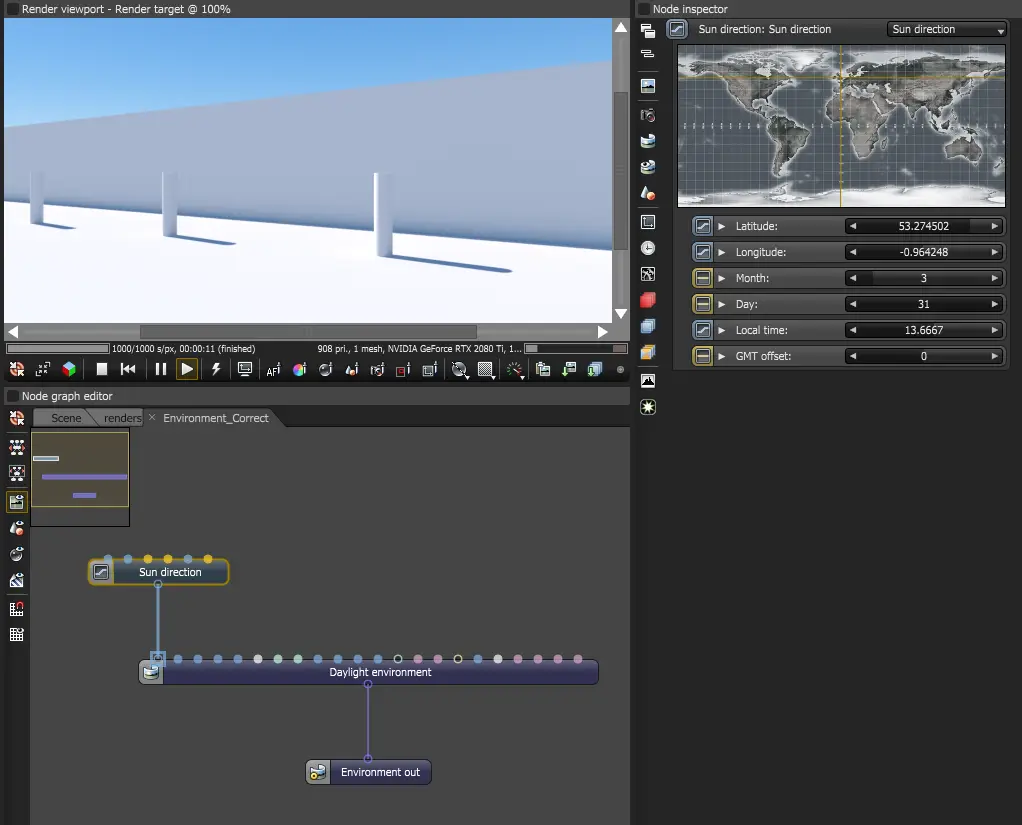Toggle the small lock dot at toolbar end
1022x825 pixels.
pos(620,369)
